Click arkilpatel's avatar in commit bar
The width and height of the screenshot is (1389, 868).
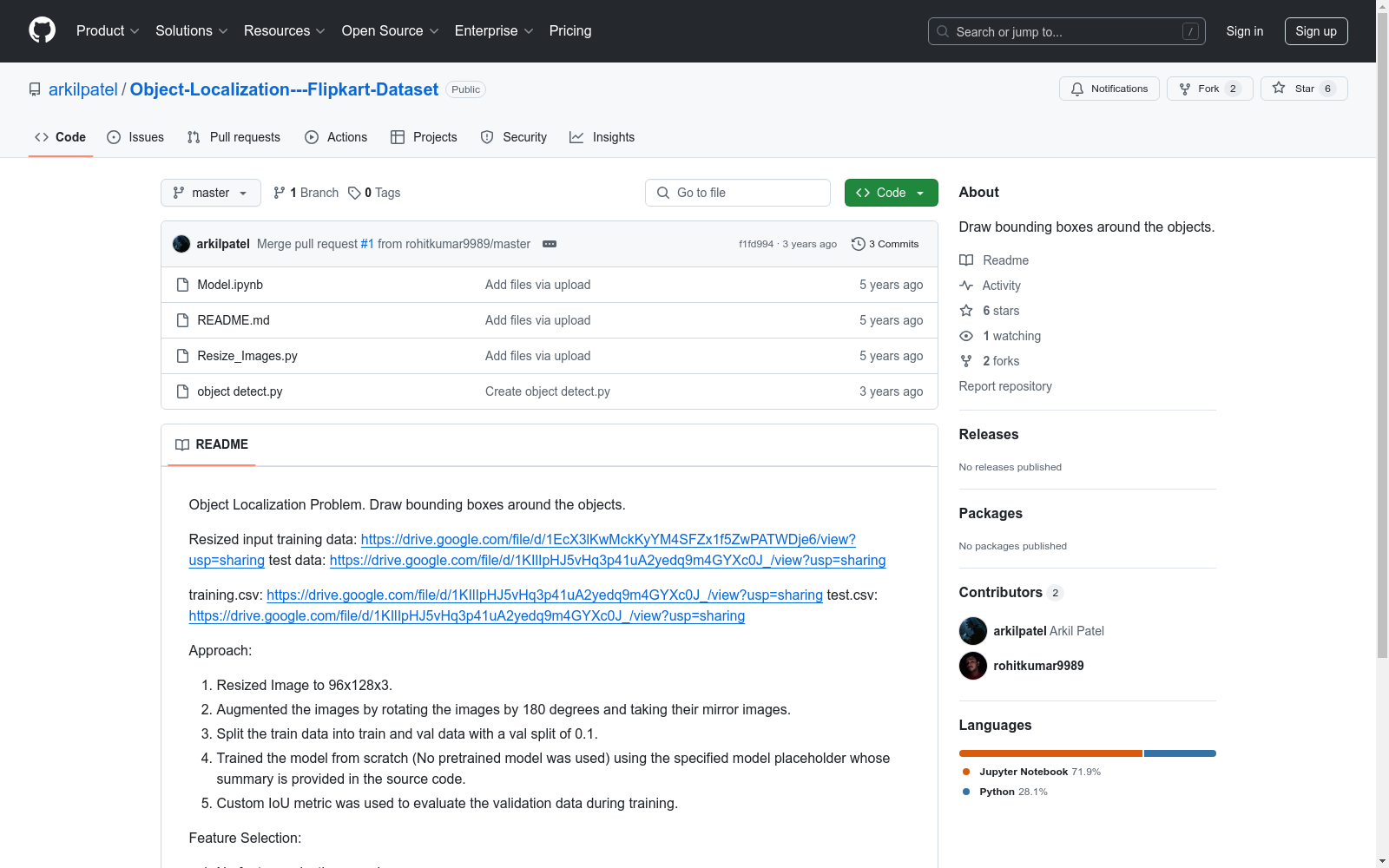(181, 244)
